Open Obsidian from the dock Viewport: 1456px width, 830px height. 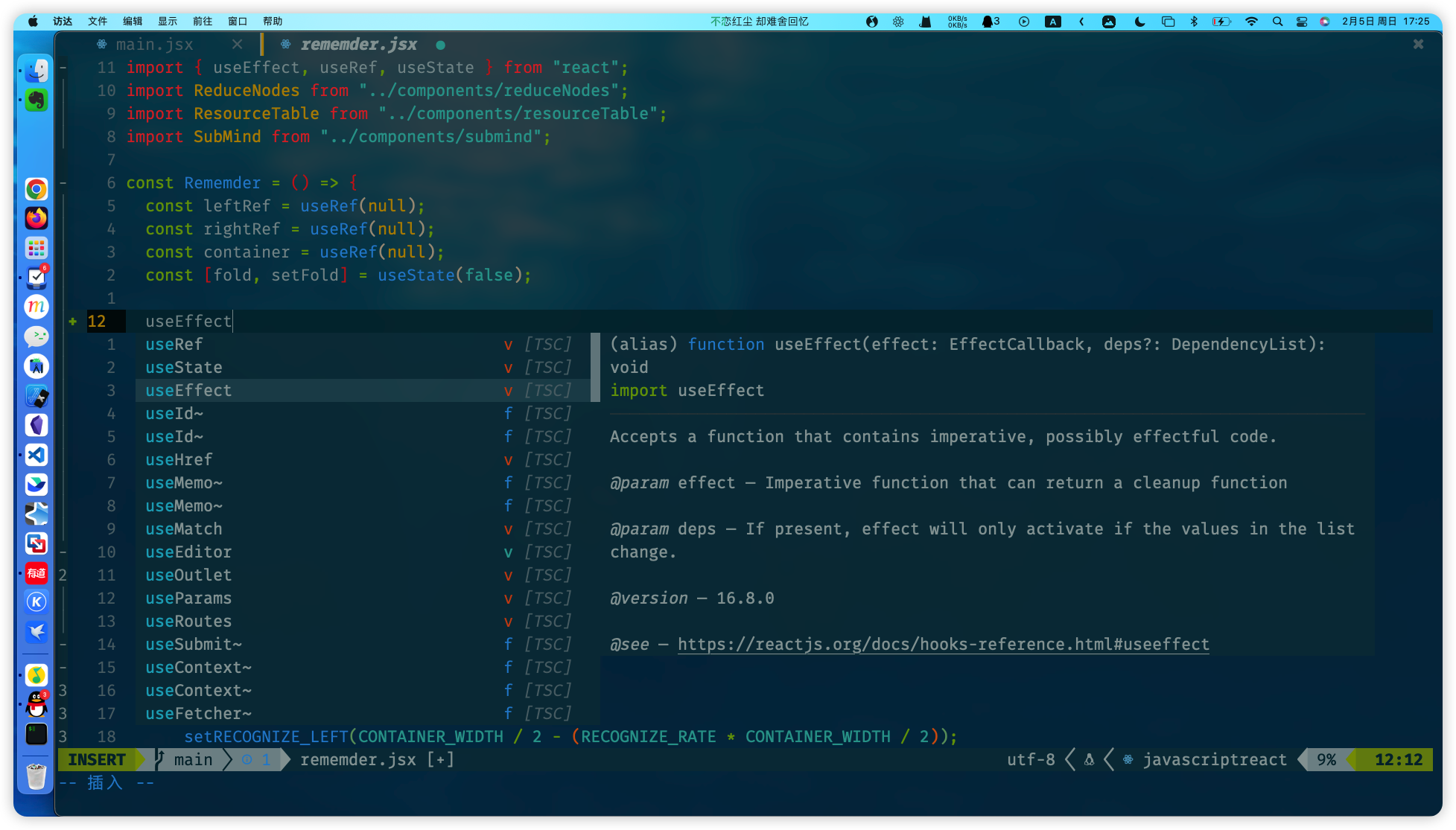click(x=36, y=425)
